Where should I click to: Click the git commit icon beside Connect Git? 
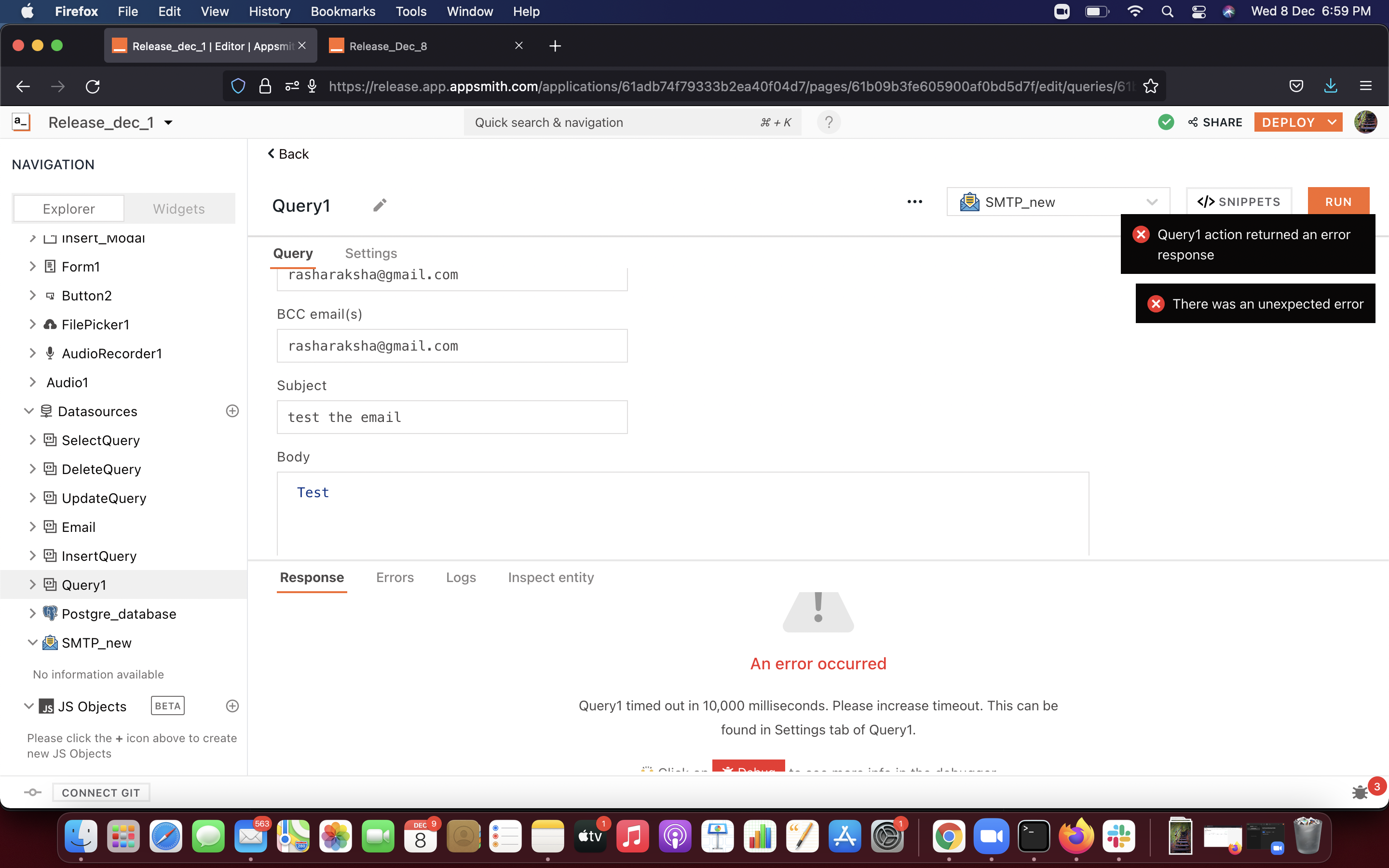click(33, 793)
